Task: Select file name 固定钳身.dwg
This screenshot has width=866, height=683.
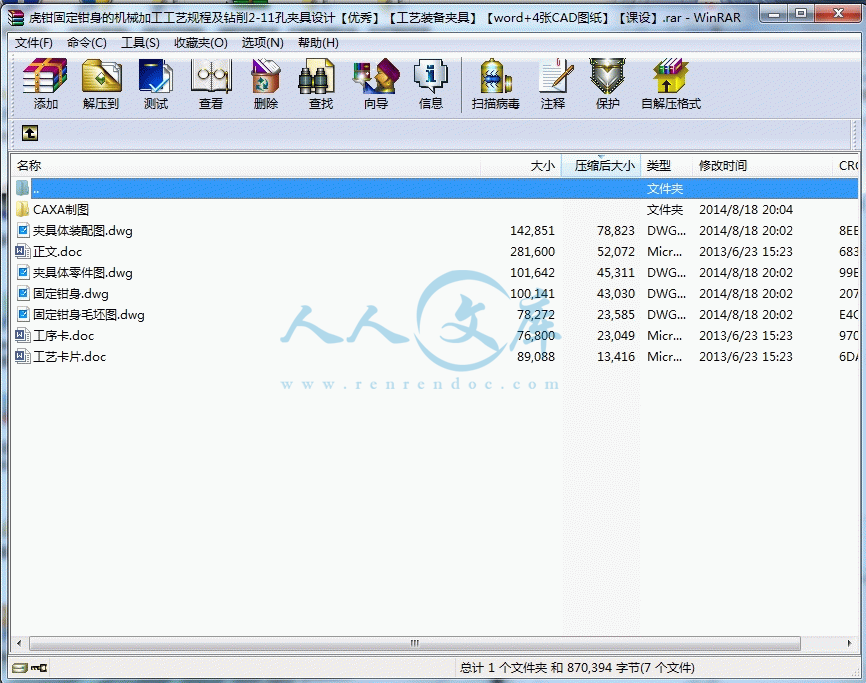Action: point(71,293)
